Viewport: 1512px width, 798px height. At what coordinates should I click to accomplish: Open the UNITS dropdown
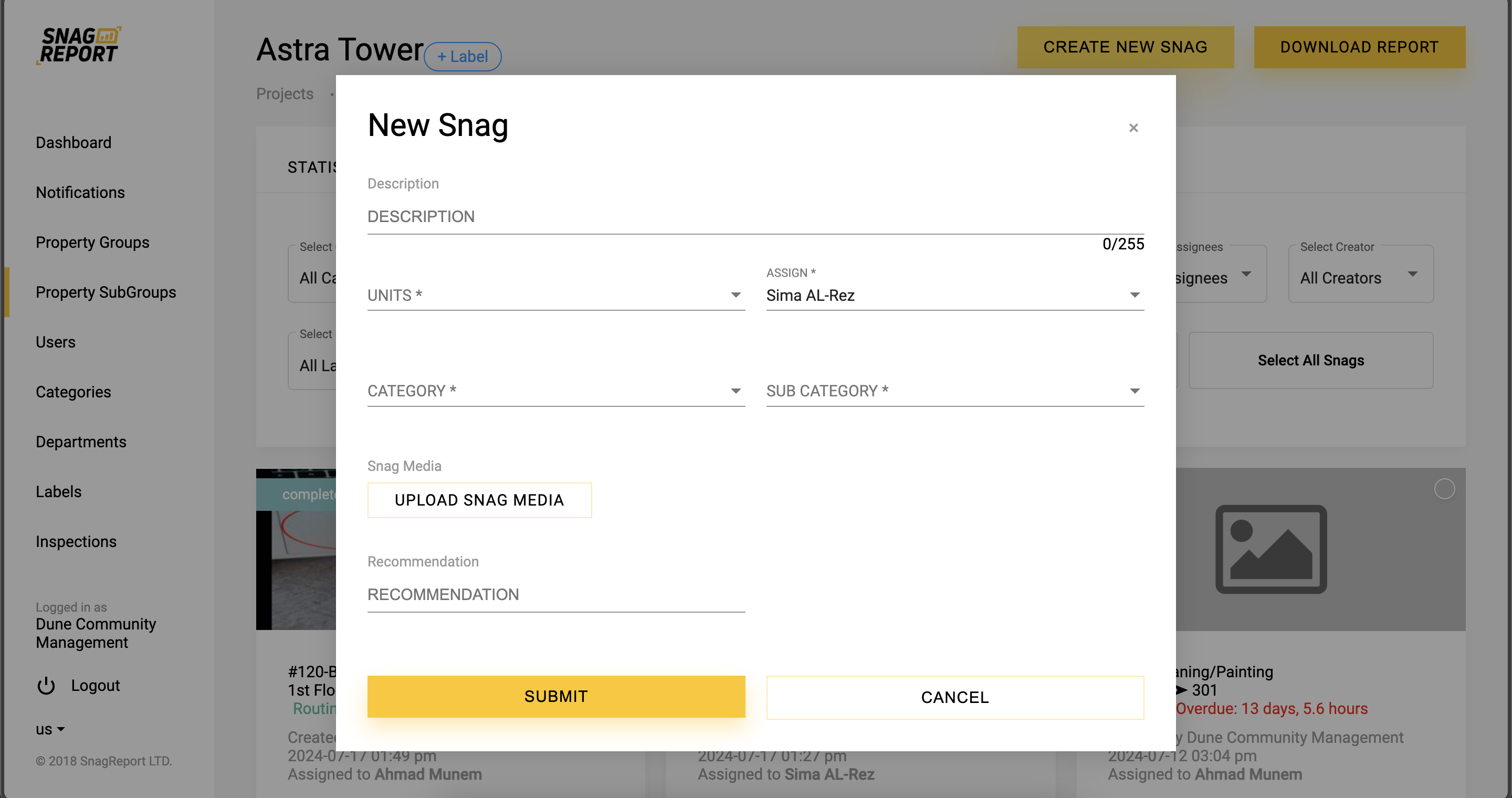(x=555, y=295)
